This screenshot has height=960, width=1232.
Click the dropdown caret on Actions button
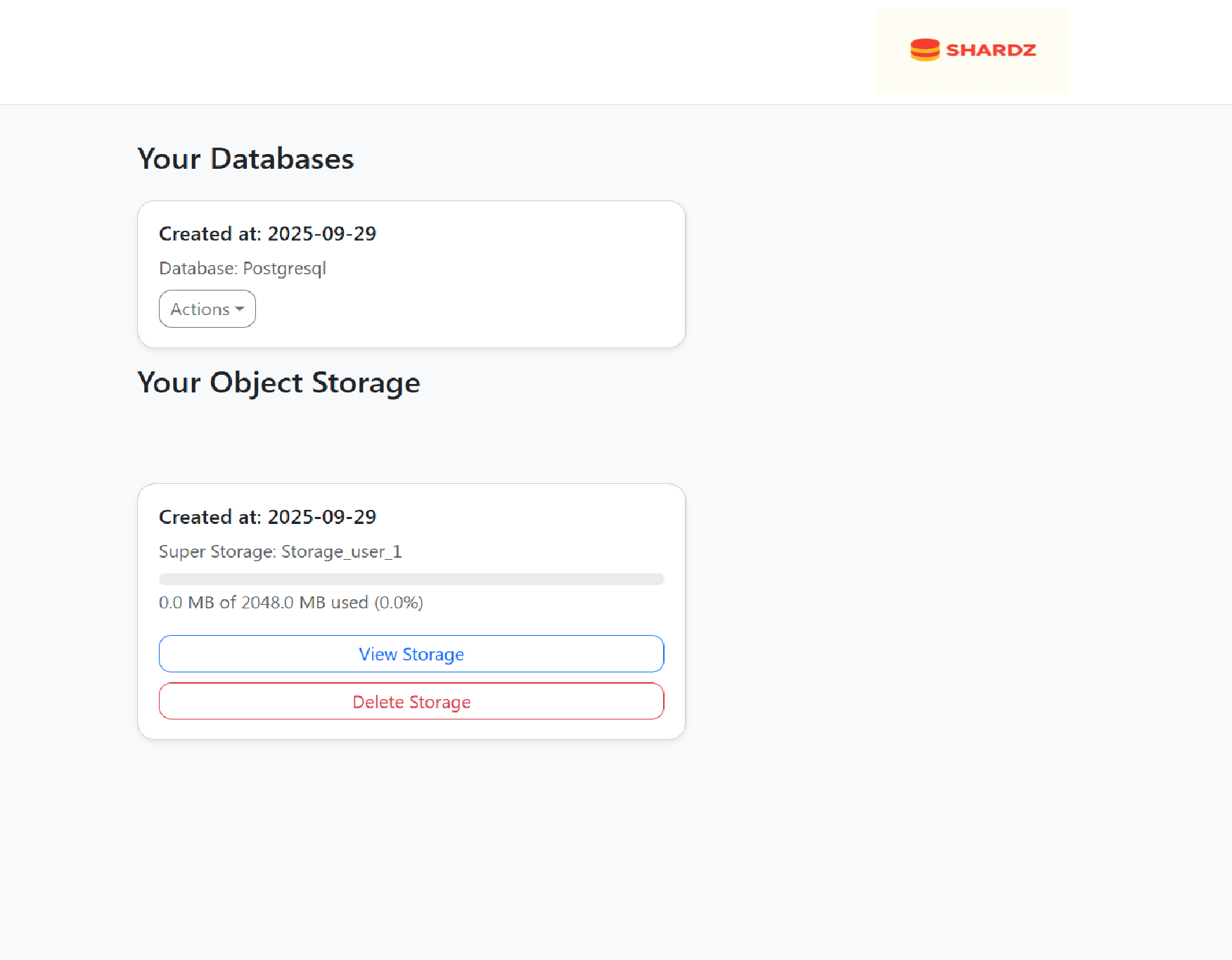click(239, 309)
